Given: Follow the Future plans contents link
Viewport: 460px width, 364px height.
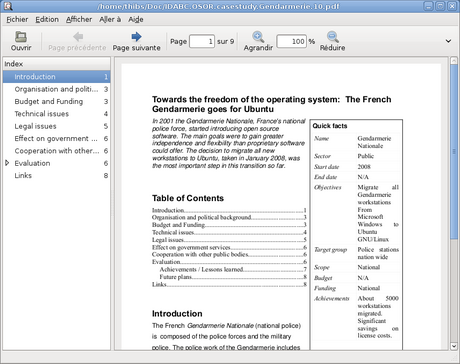Looking at the screenshot, I should coord(233,277).
